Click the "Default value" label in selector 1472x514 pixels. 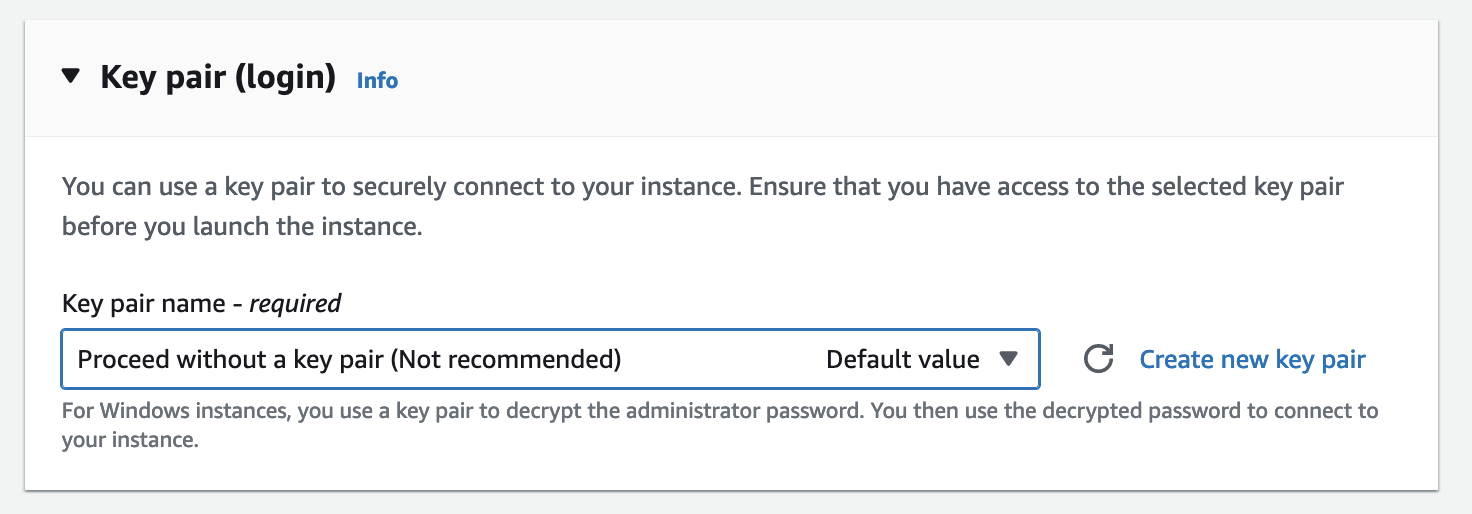902,359
